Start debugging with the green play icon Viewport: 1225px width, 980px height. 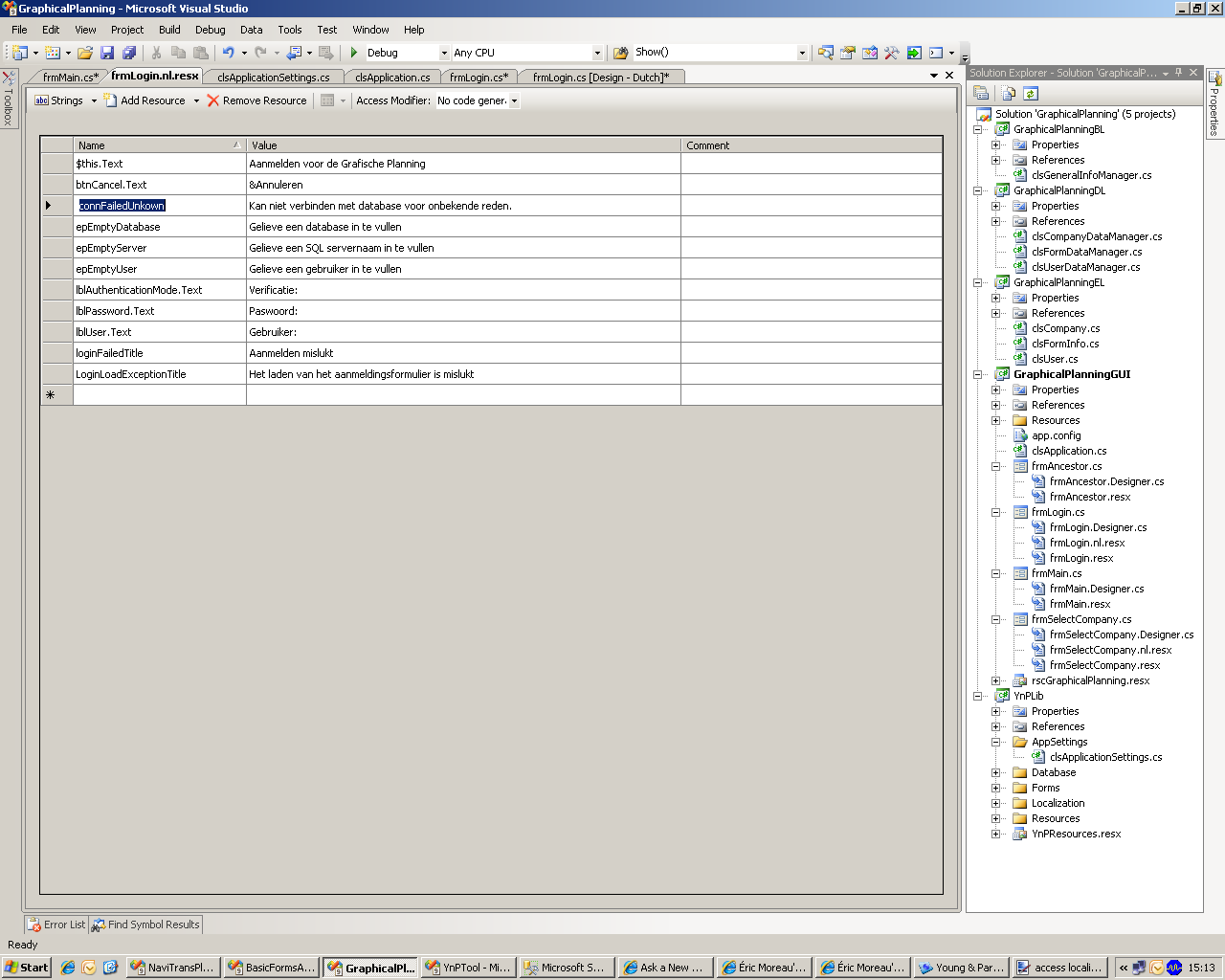tap(354, 53)
